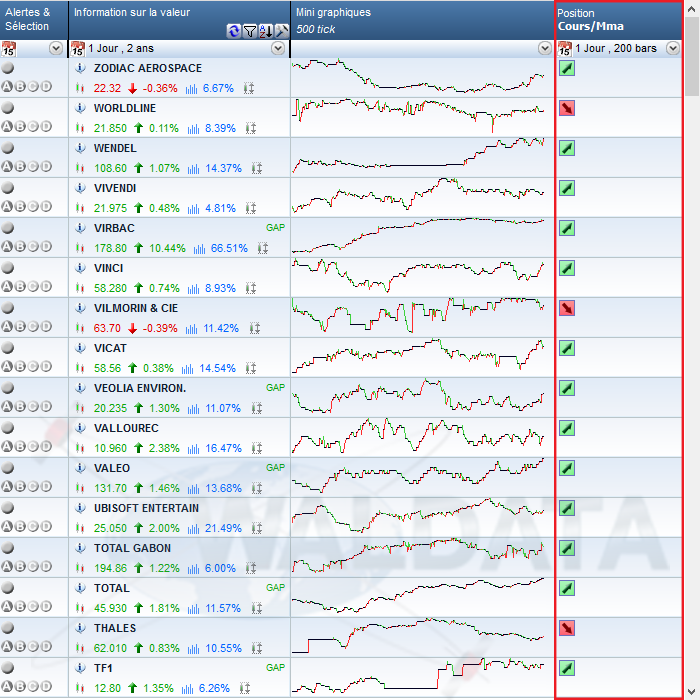
Task: Toggle alert circle for ZODIAC AEROSPACE
Action: [x=8, y=68]
